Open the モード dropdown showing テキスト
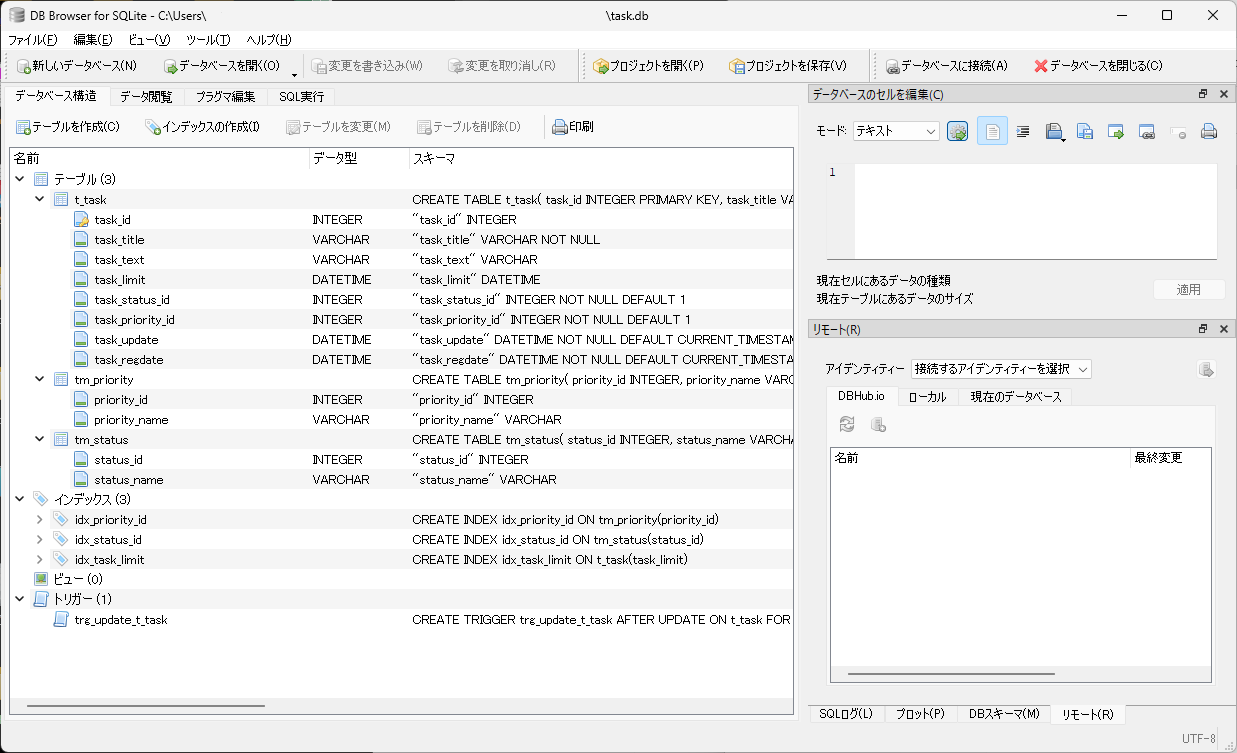 click(895, 131)
